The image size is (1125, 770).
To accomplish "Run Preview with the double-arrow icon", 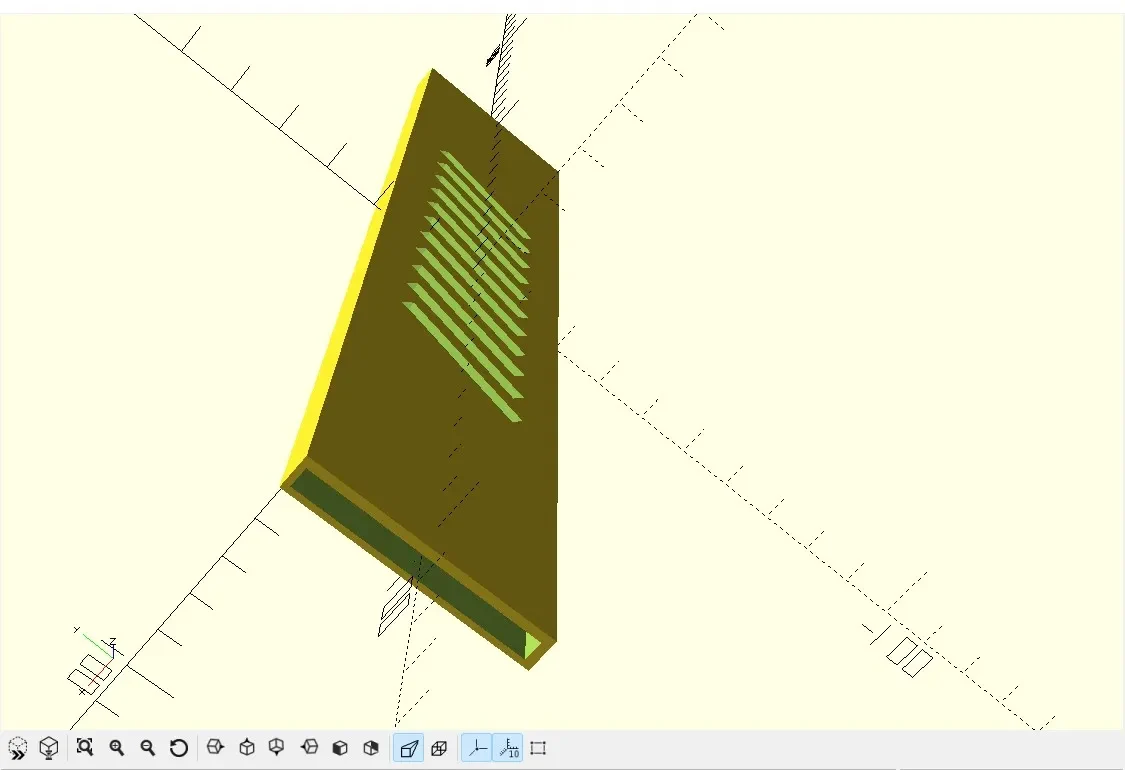I will point(17,748).
